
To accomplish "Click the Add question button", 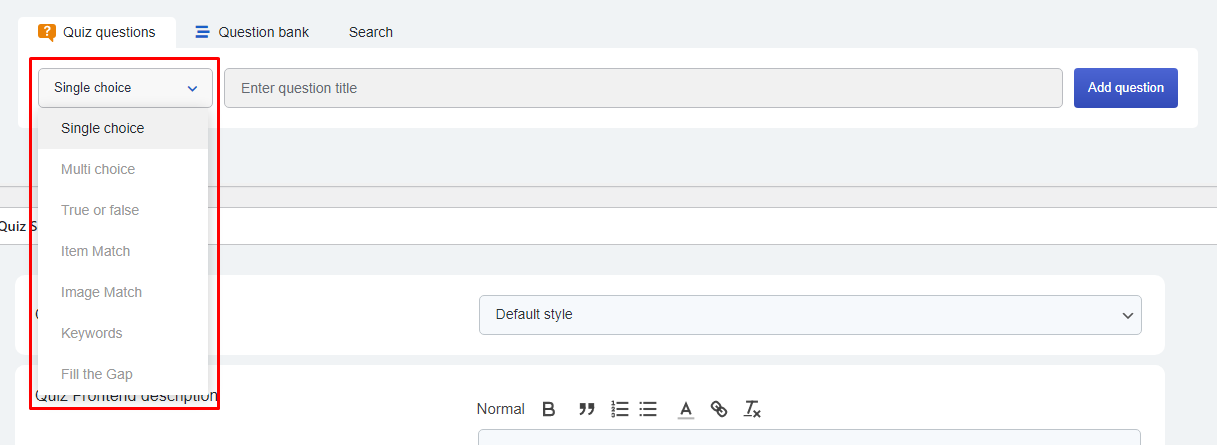I will (1126, 88).
